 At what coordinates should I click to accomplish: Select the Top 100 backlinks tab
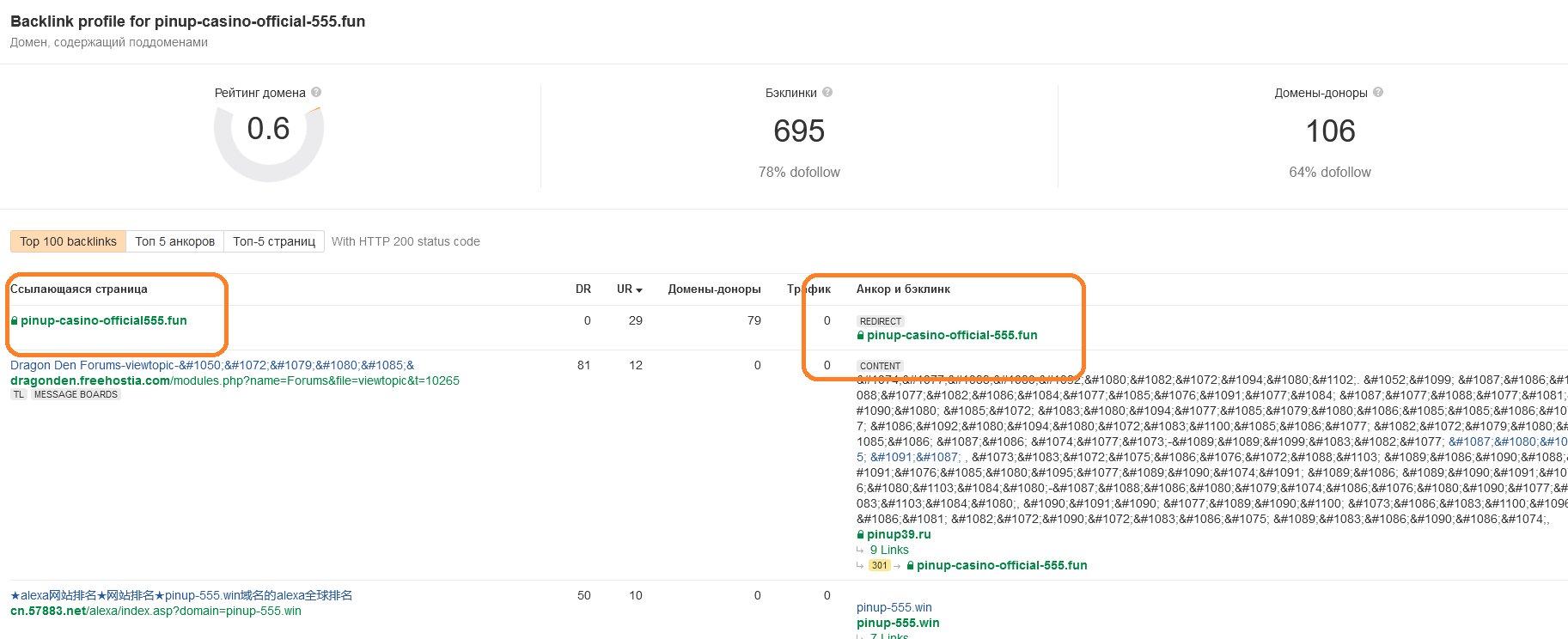tap(68, 241)
